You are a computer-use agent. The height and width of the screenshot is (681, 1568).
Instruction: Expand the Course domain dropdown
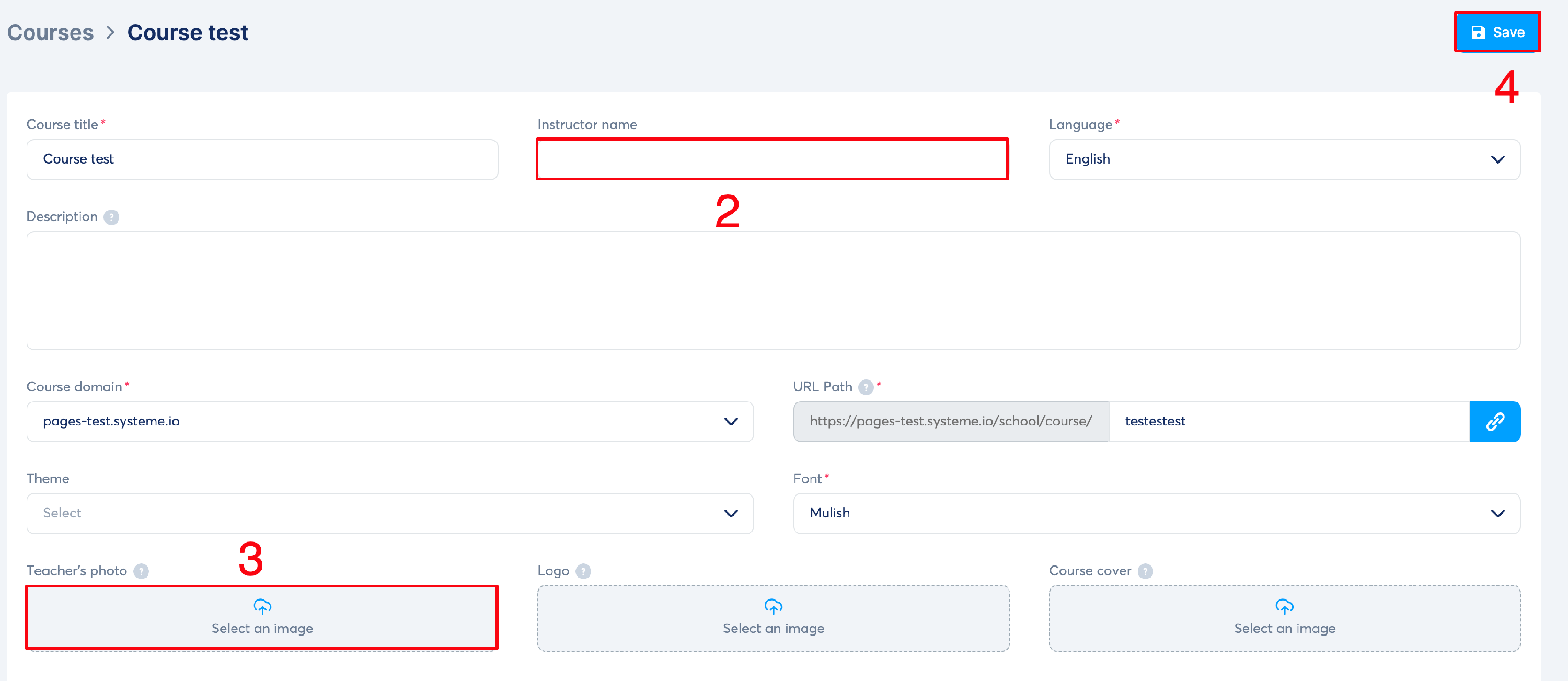[x=389, y=421]
